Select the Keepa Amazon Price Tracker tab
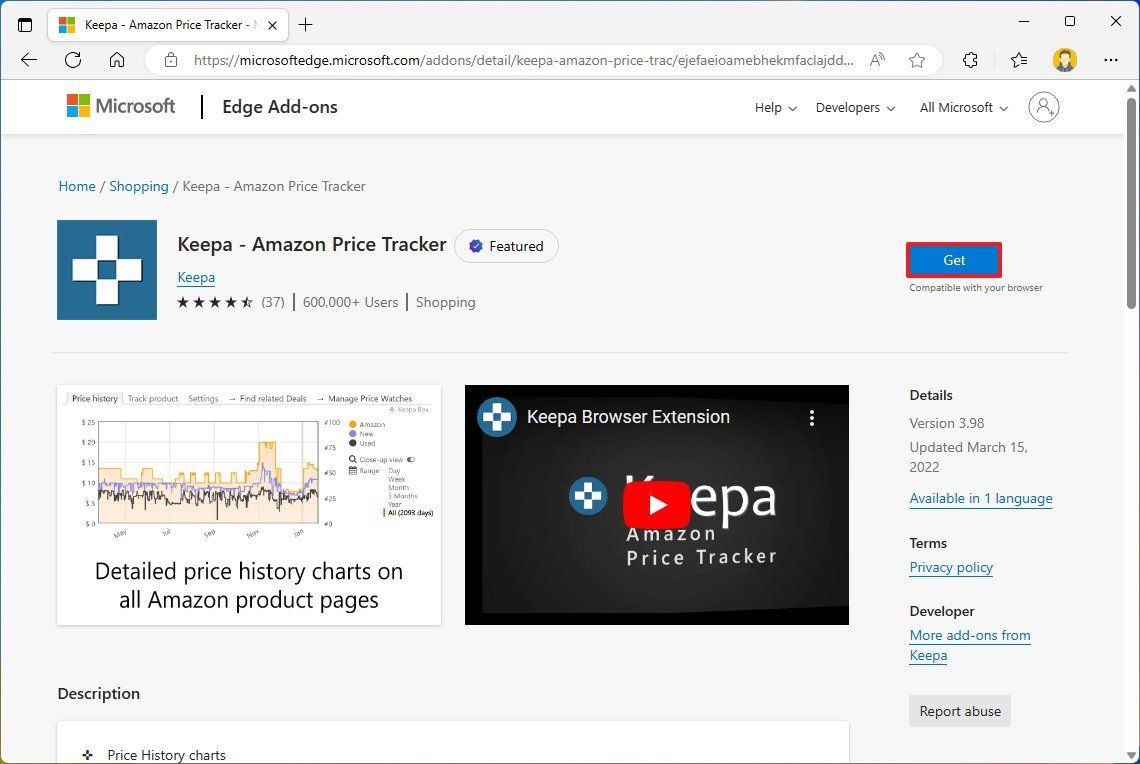Viewport: 1140px width, 764px height. (160, 24)
